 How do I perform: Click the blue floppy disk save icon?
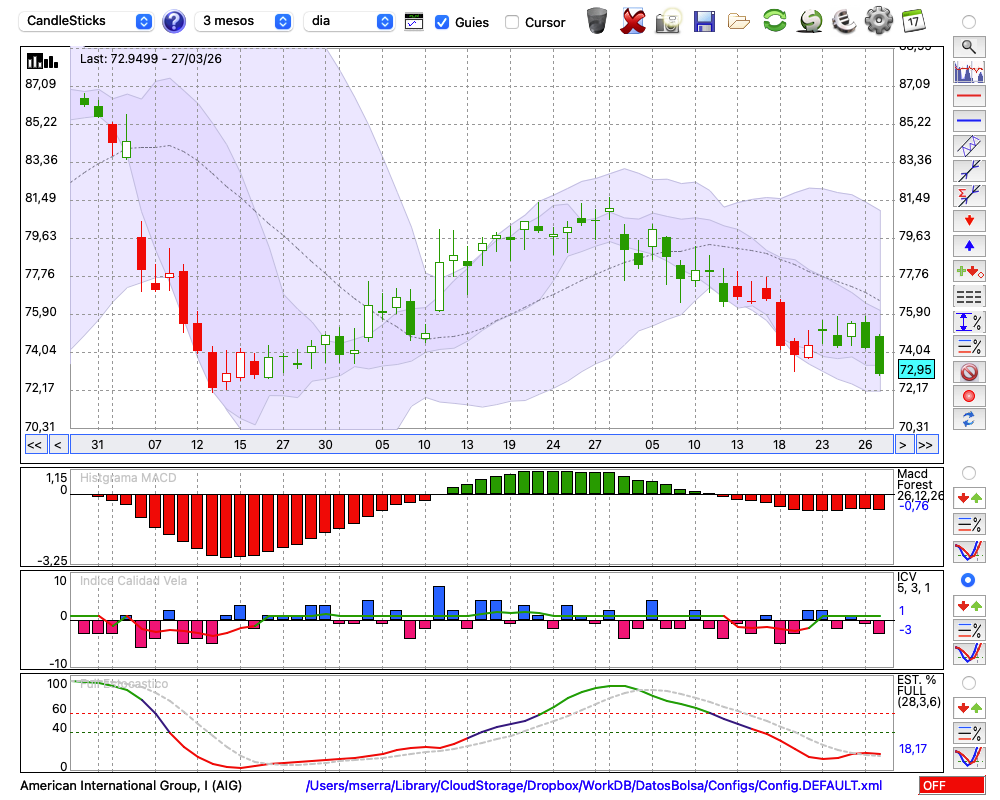pyautogui.click(x=704, y=21)
